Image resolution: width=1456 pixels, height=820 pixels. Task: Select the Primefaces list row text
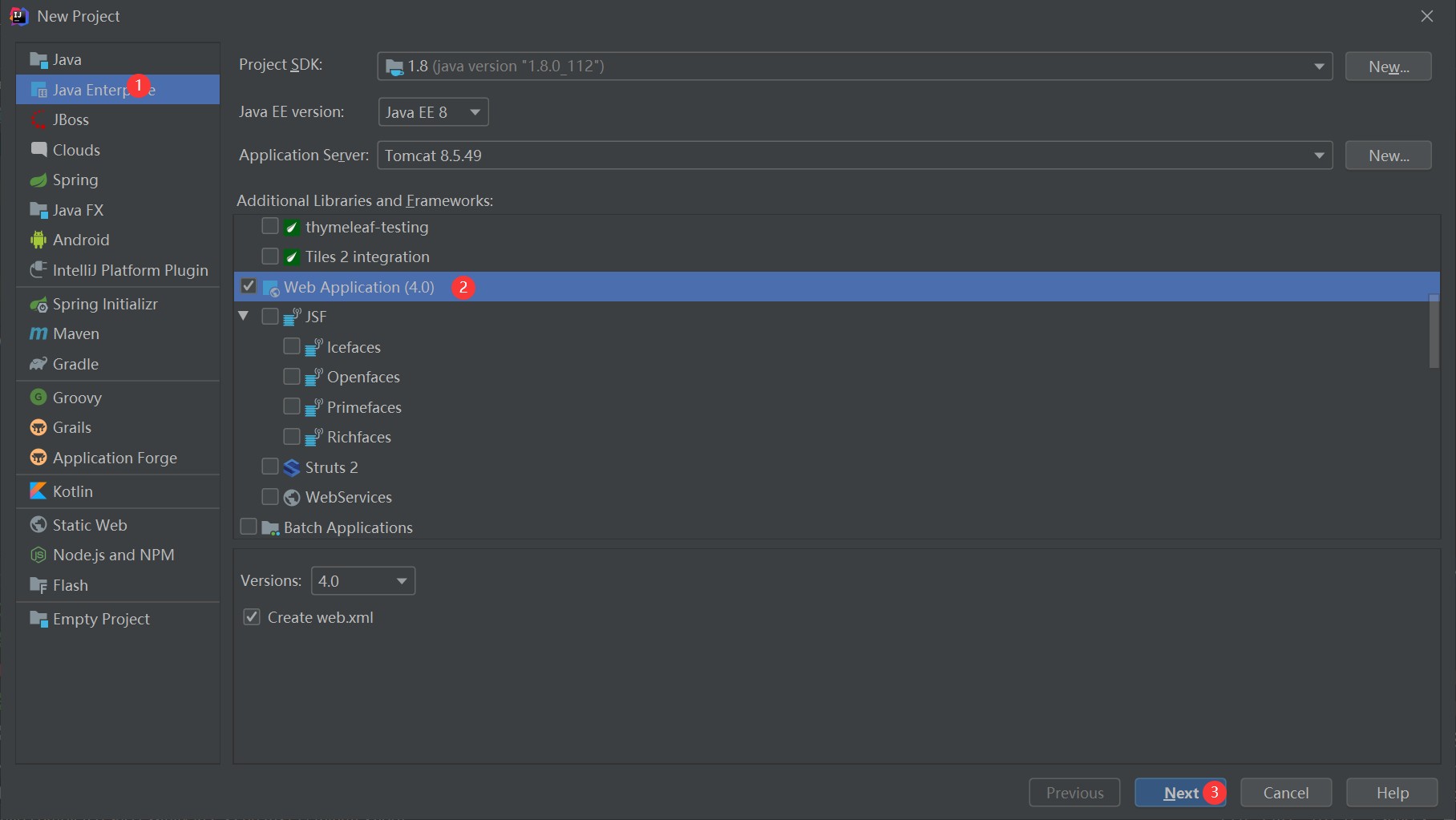pyautogui.click(x=364, y=407)
